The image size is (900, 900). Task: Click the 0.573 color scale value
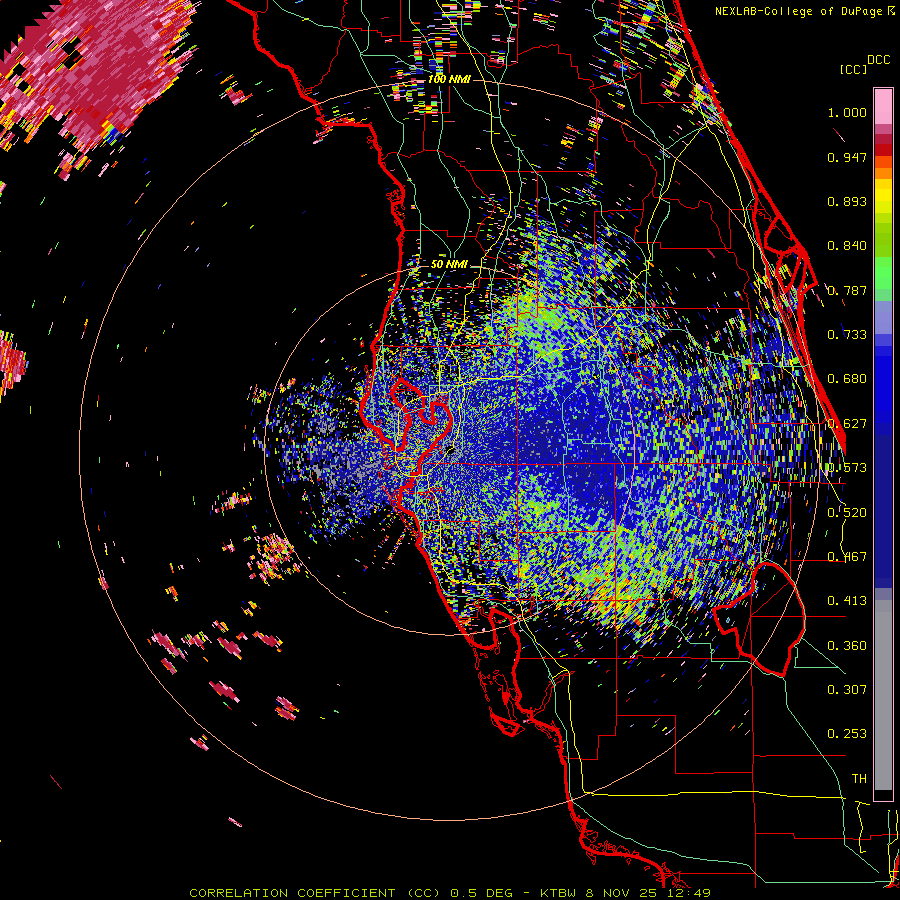tap(847, 468)
